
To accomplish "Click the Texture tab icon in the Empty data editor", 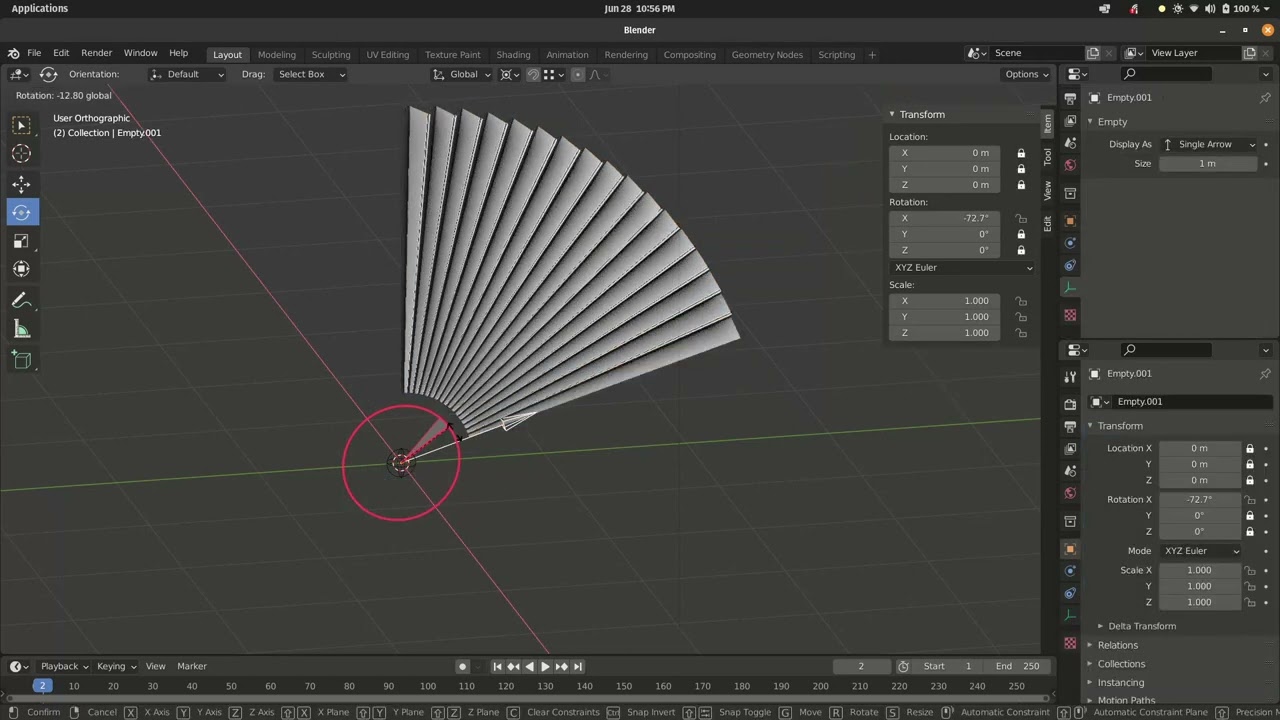I will click(x=1070, y=315).
